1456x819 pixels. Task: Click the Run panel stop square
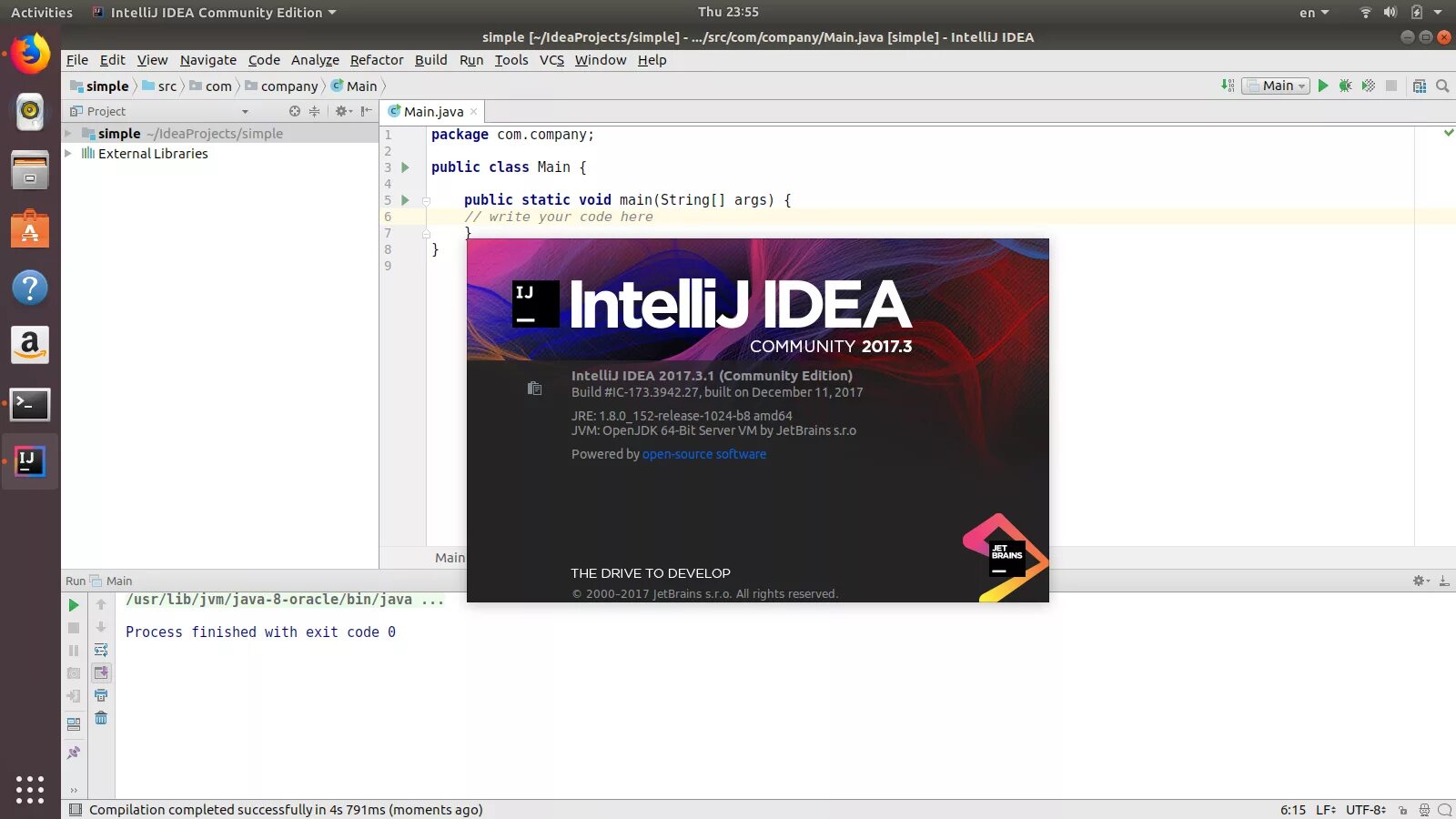point(74,628)
